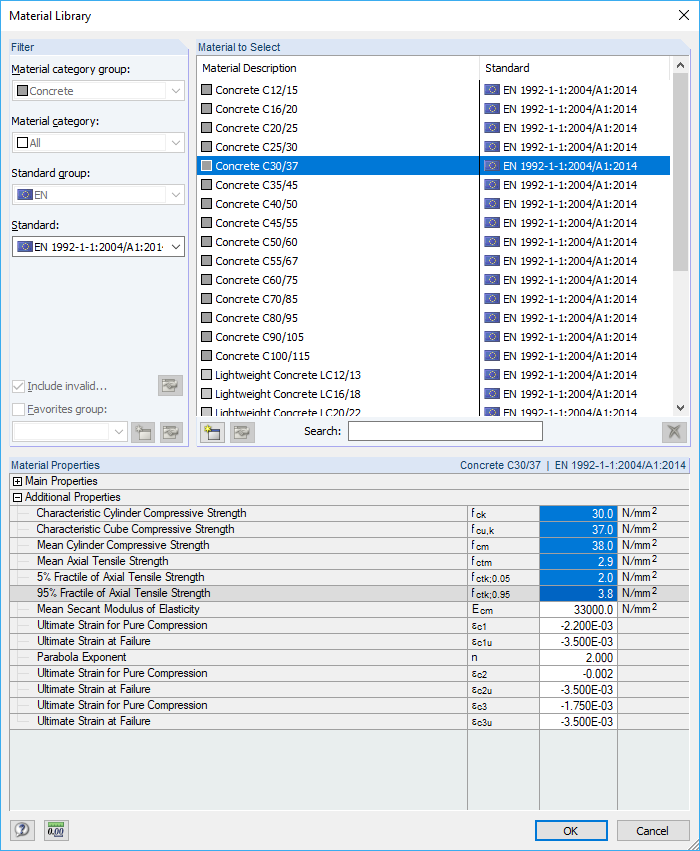Select Concrete C60/75 in the list
Screen dimensions: 700x851
(x=434, y=280)
